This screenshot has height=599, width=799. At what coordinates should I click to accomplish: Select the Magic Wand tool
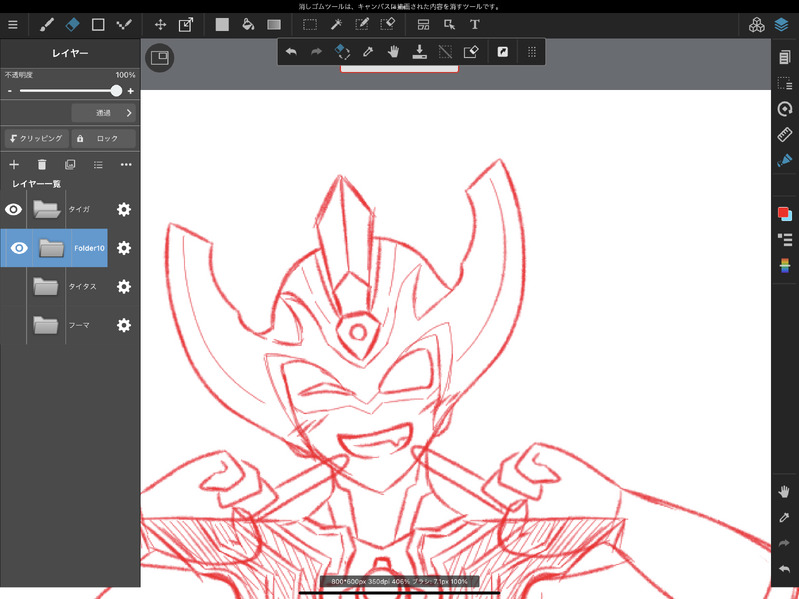coord(336,24)
